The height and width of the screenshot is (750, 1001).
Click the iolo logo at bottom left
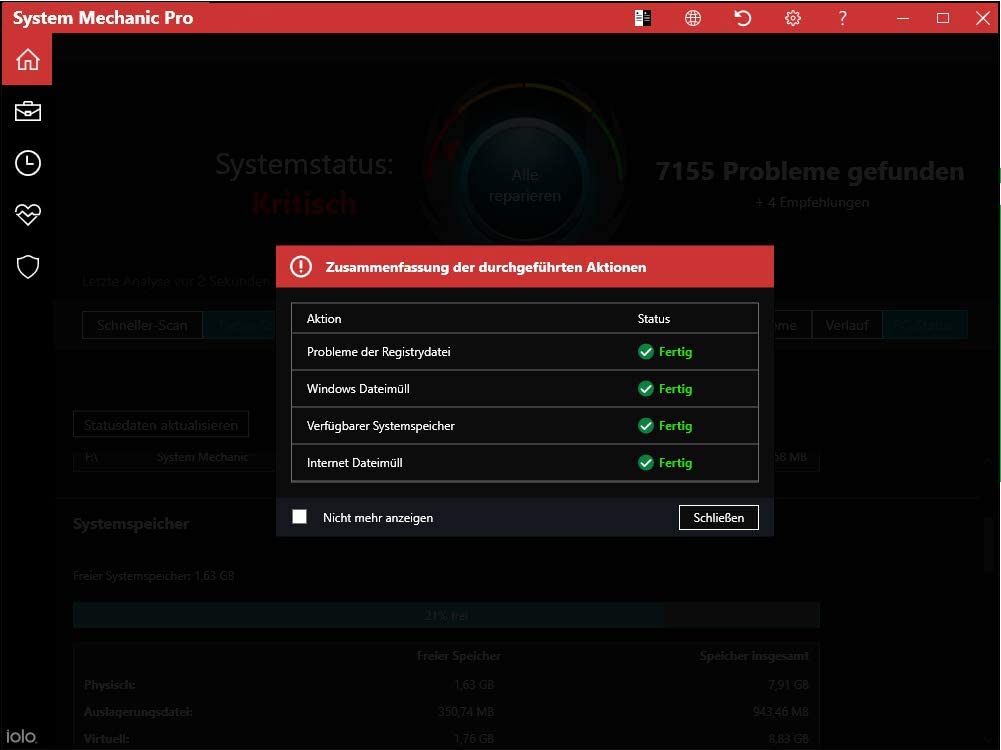21,737
